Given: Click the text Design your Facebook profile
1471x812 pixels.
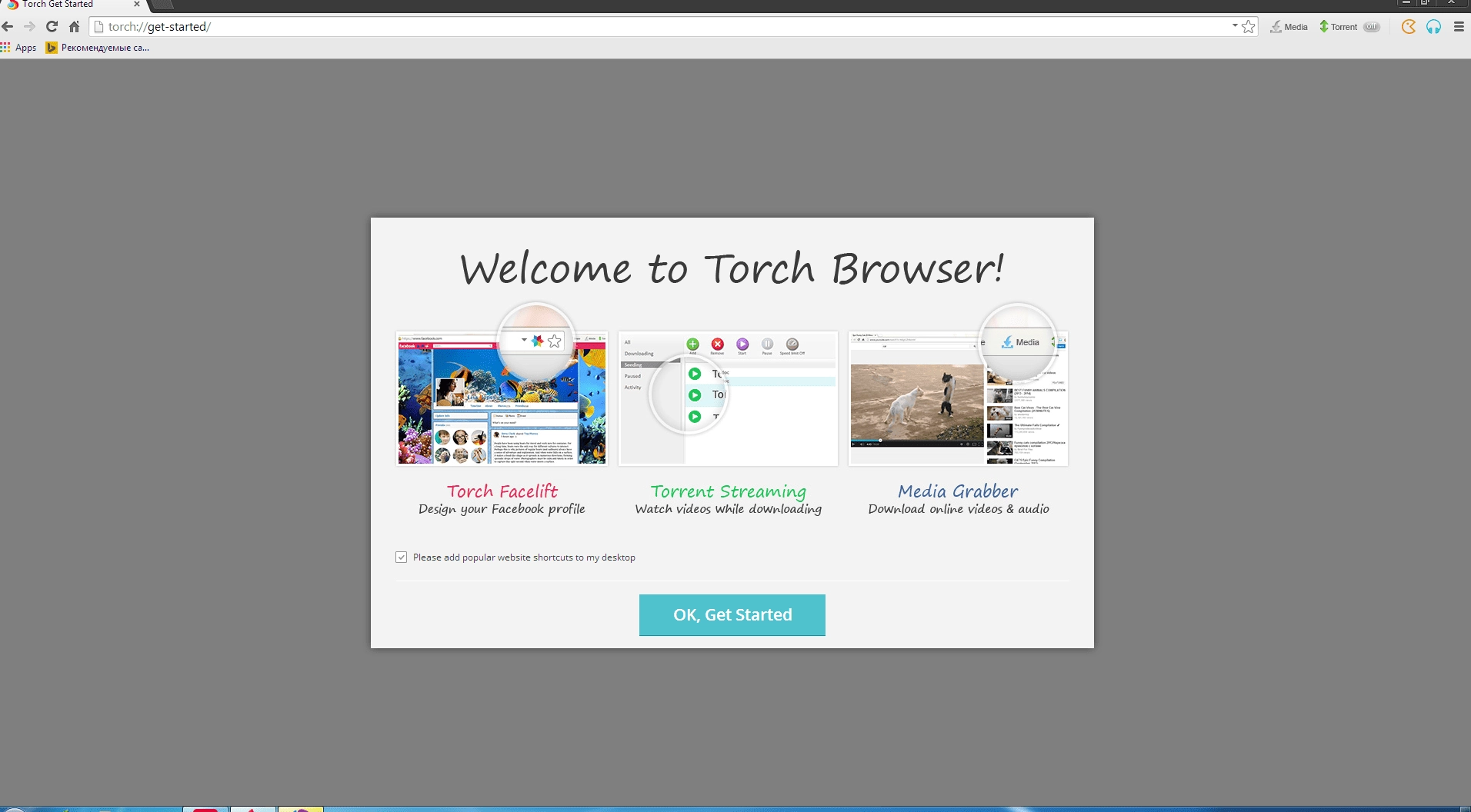Looking at the screenshot, I should [502, 509].
